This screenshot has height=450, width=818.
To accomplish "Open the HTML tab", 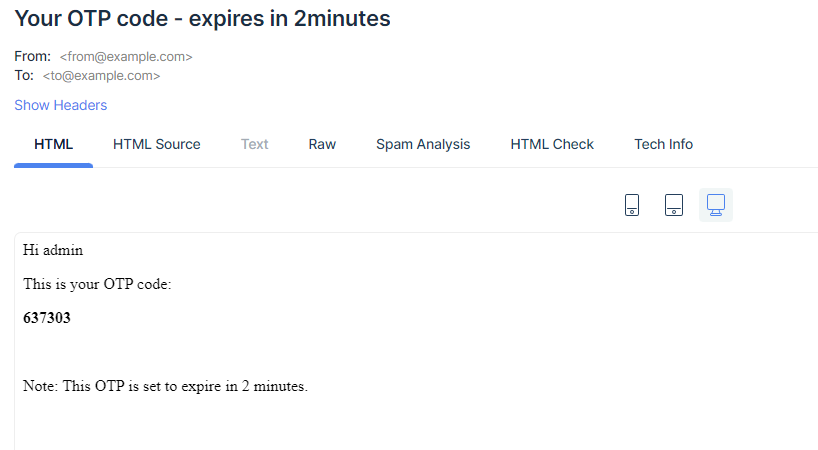I will tap(53, 144).
